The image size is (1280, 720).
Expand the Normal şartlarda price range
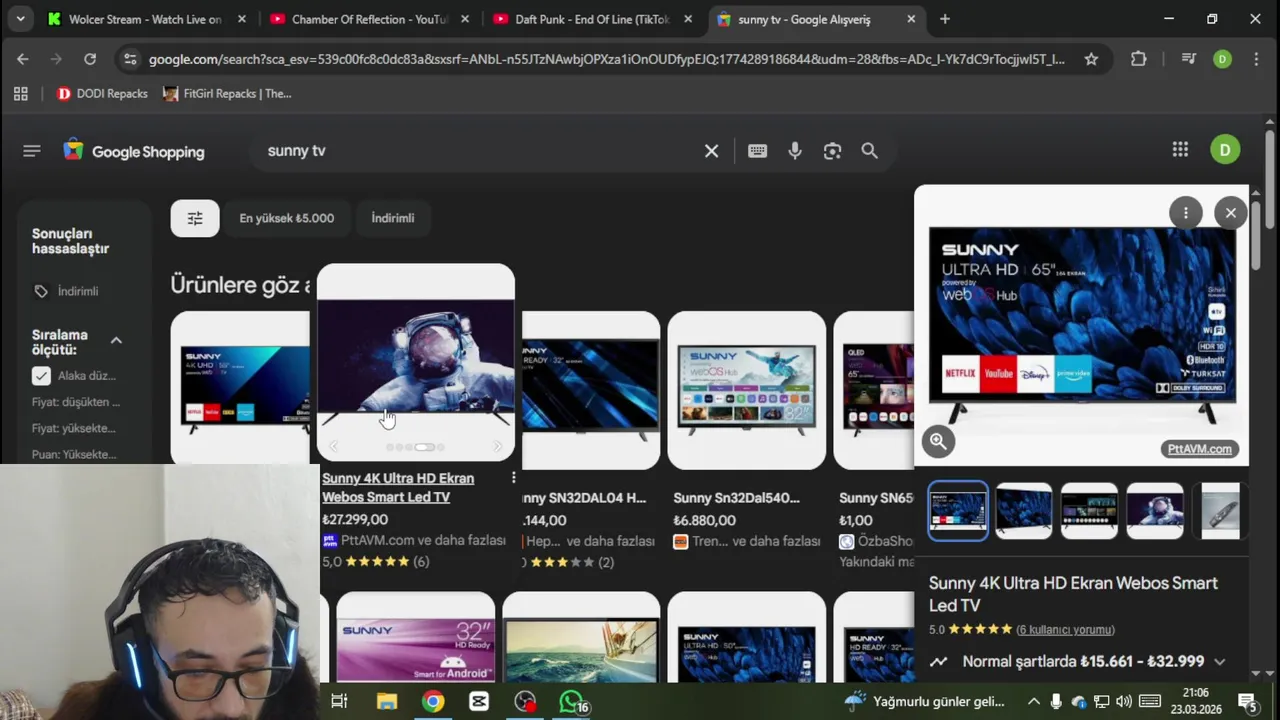pyautogui.click(x=1219, y=662)
